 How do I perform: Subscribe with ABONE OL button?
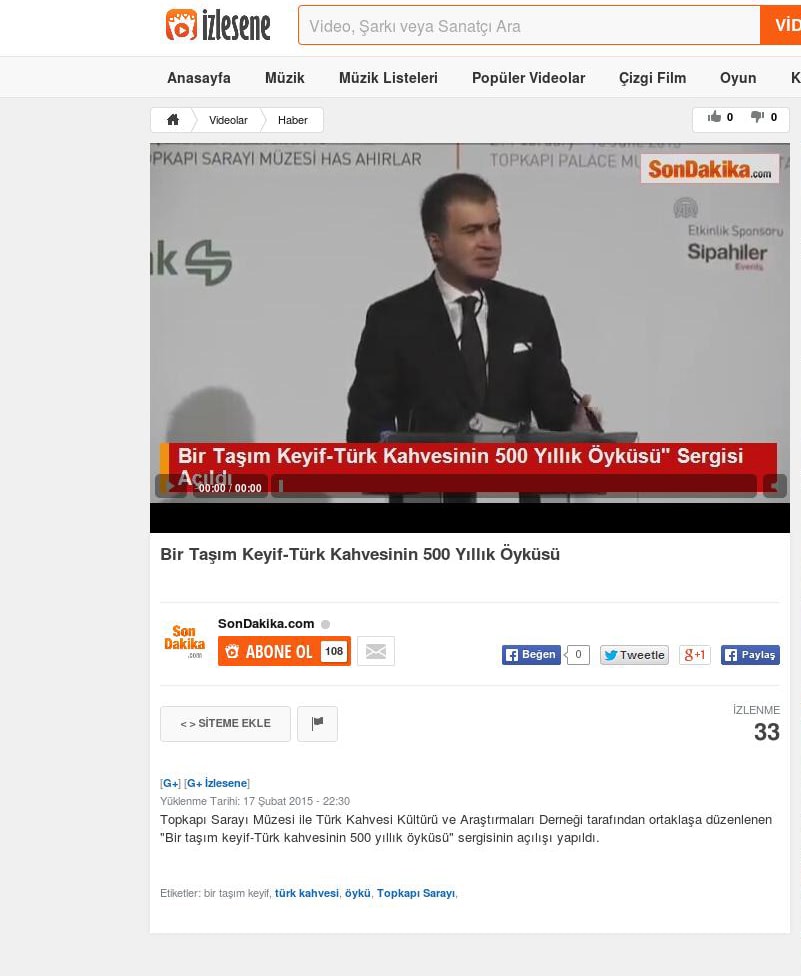(x=284, y=651)
